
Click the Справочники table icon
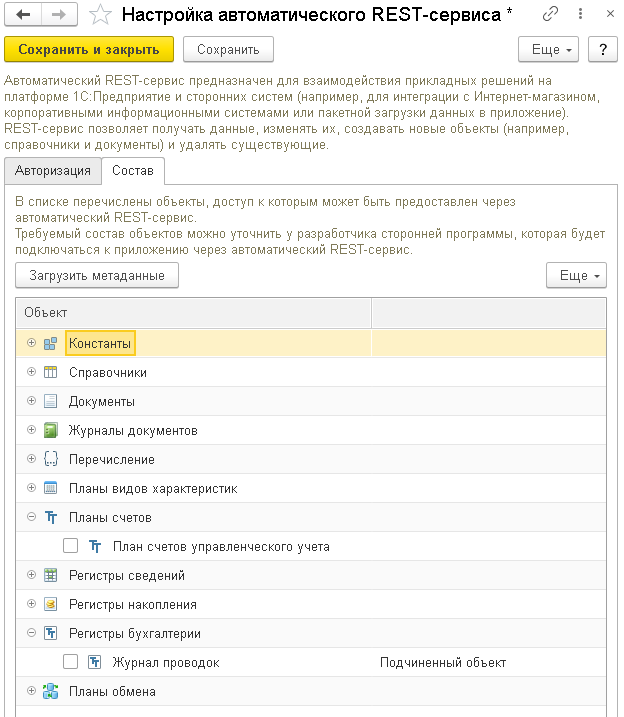click(50, 372)
